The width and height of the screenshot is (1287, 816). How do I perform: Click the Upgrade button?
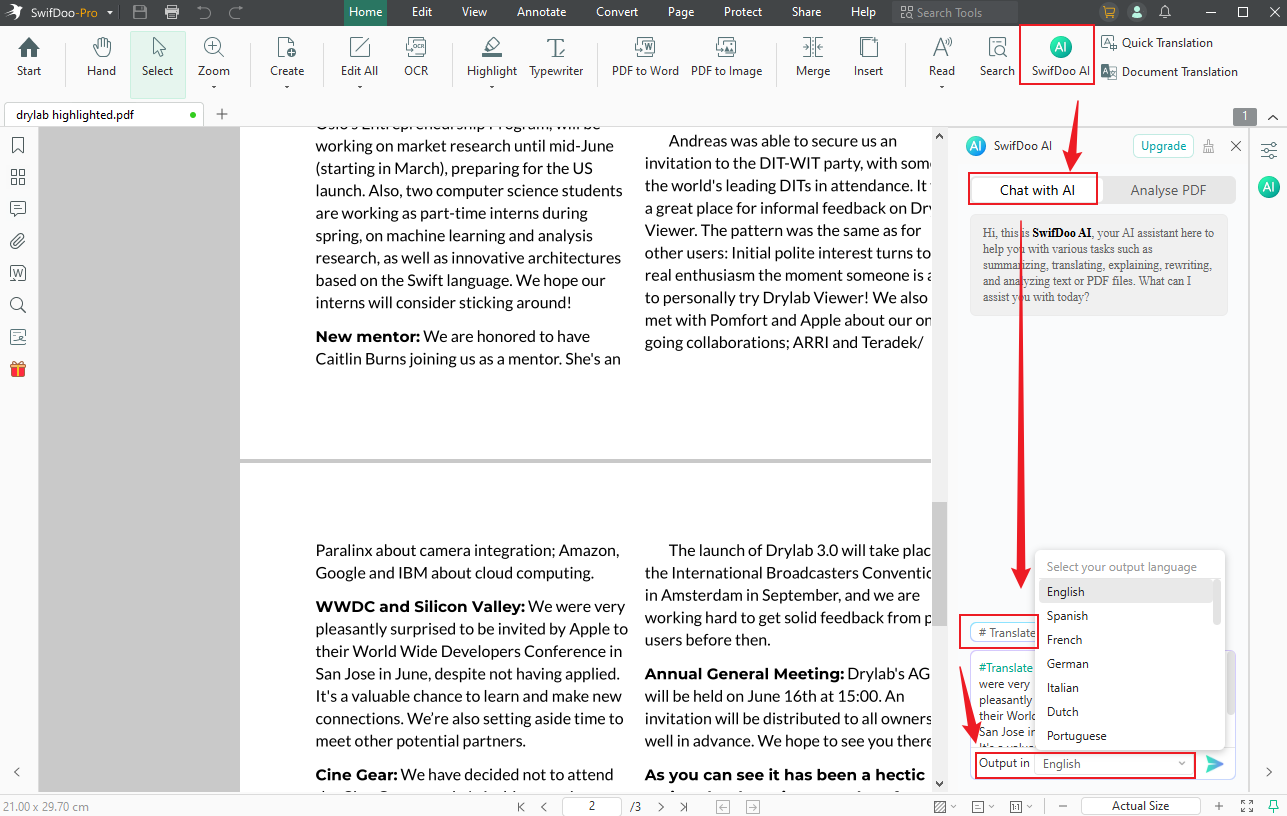click(1162, 145)
